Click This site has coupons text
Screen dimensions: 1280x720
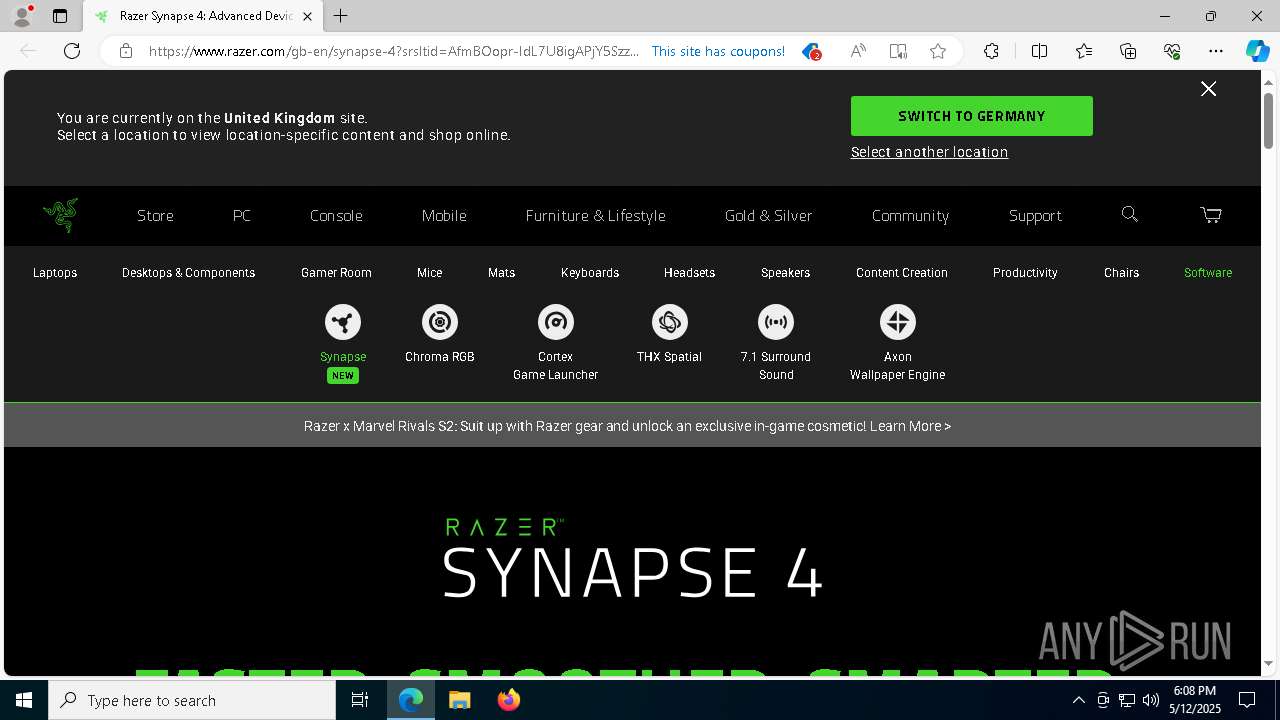point(718,51)
